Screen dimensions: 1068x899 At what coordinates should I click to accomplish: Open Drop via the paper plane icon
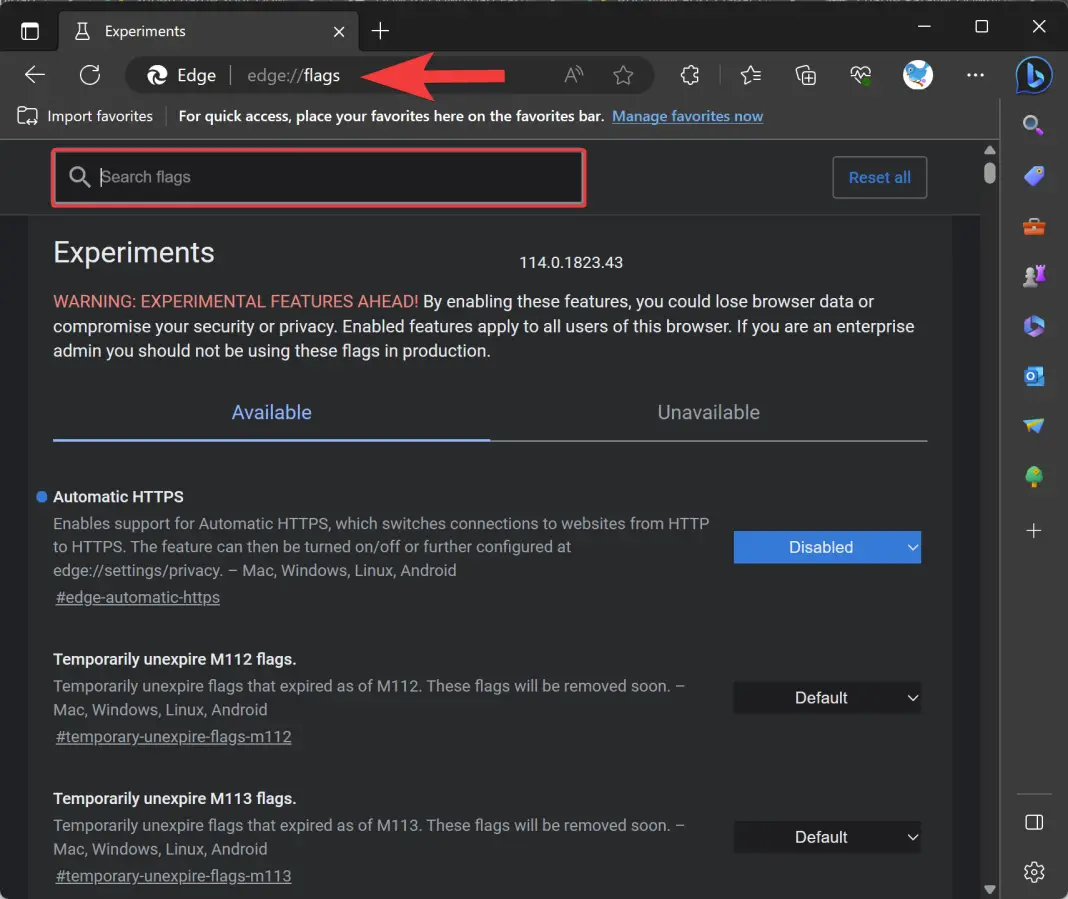[1034, 427]
